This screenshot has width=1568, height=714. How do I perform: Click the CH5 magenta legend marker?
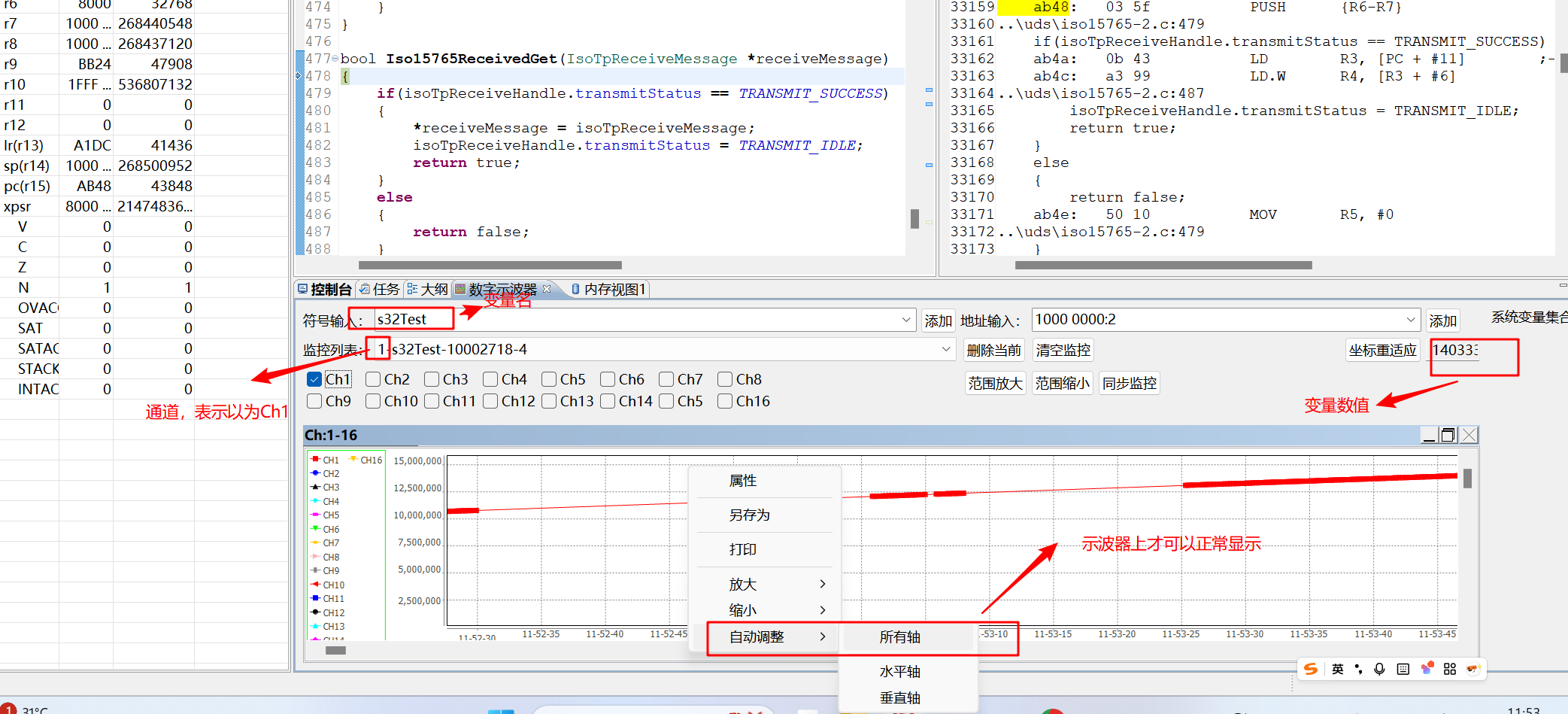point(316,515)
